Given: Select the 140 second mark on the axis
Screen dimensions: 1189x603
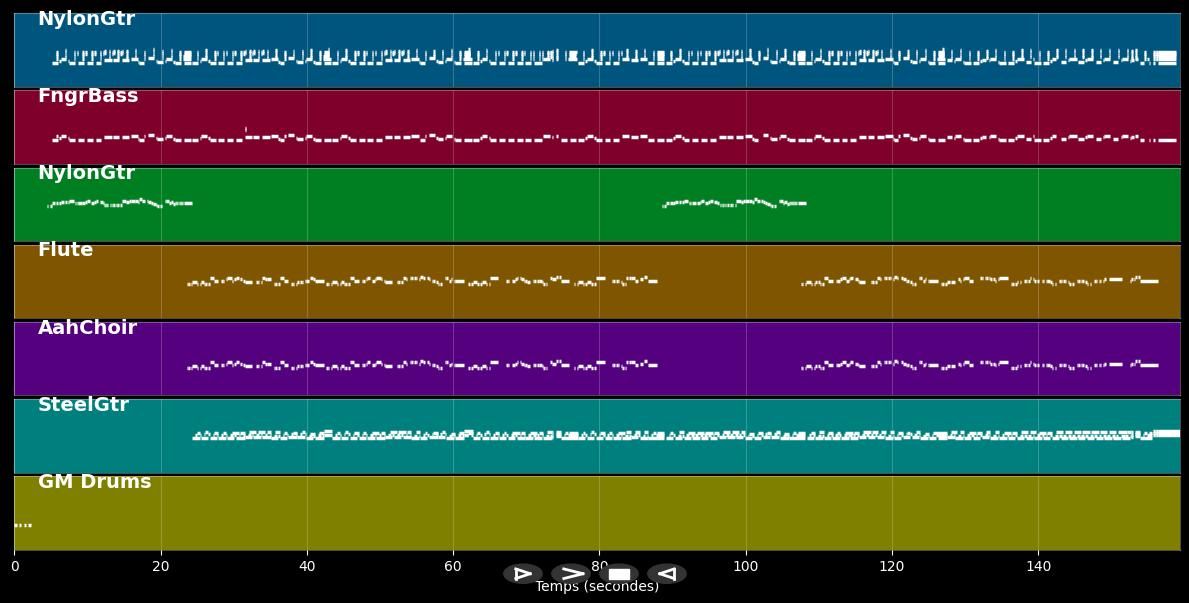Looking at the screenshot, I should [1038, 566].
